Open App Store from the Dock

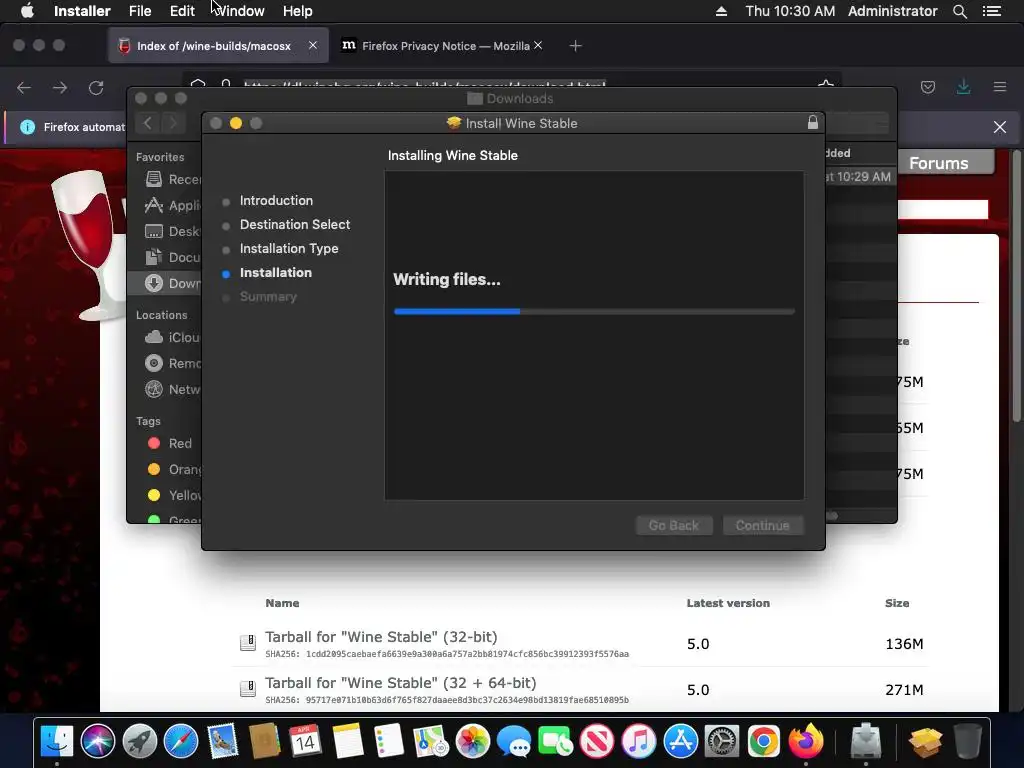coord(680,741)
